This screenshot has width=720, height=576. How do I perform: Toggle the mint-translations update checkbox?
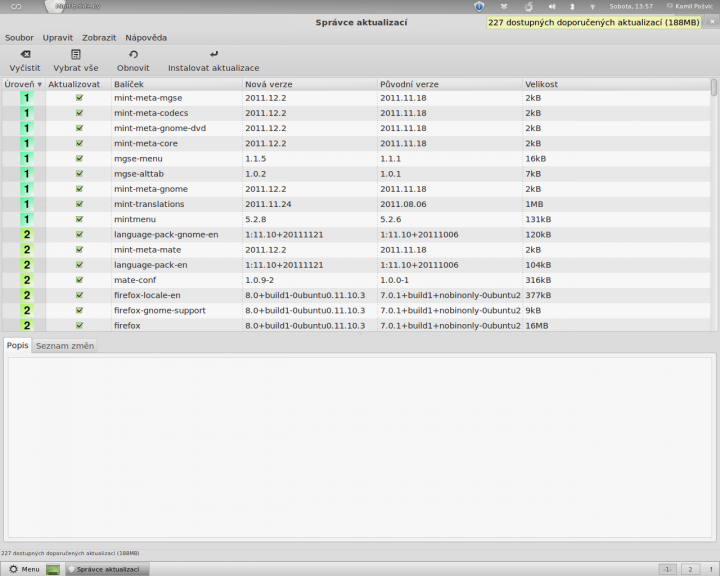[79, 203]
